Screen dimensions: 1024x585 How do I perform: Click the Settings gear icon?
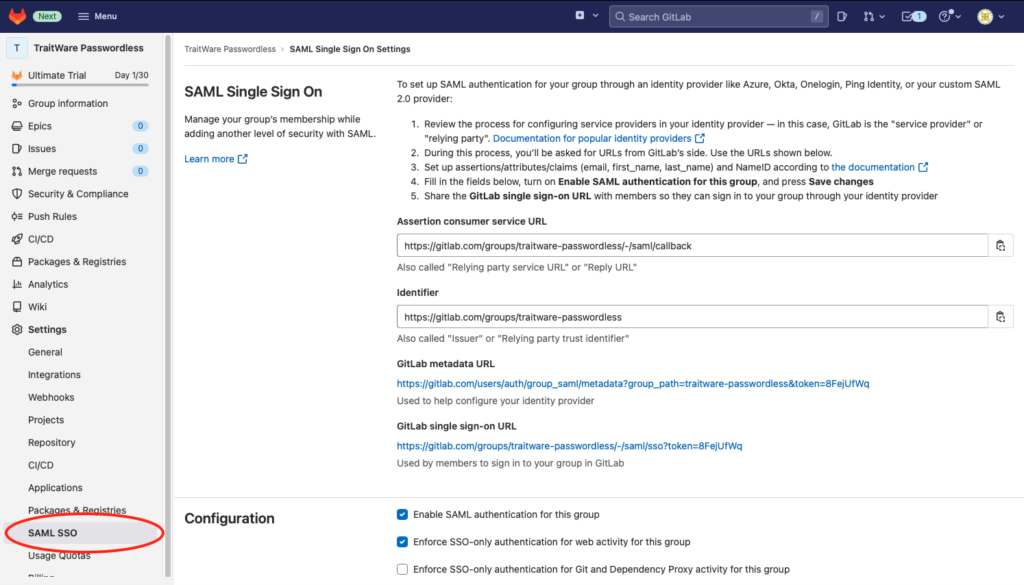(17, 330)
